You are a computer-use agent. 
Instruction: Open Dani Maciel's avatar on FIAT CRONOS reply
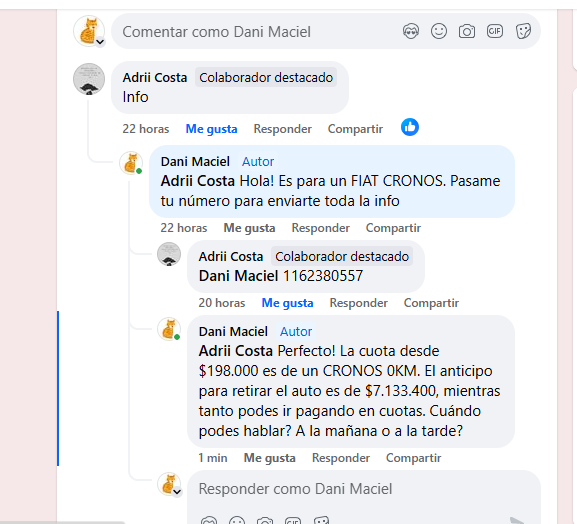click(130, 163)
